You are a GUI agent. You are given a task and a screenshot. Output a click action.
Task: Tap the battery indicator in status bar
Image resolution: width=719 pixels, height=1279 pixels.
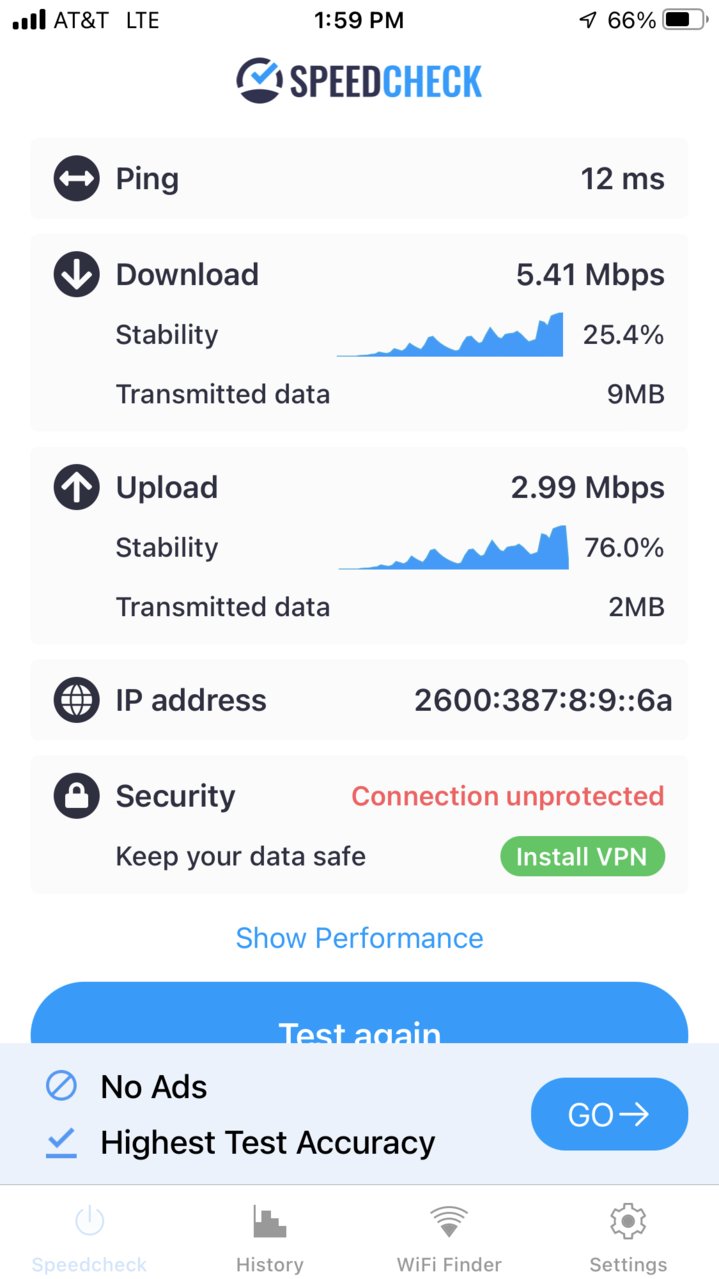[x=684, y=20]
